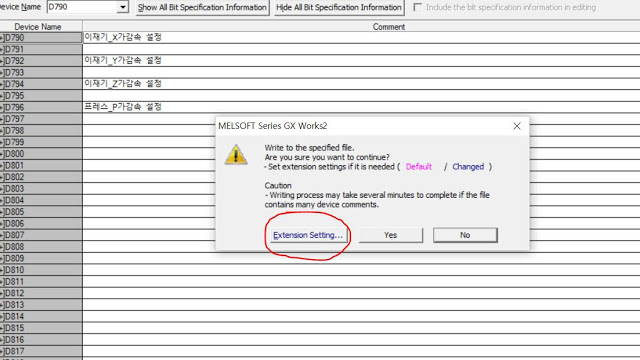640x360 pixels.
Task: Select device row D807
Action: 41,236
